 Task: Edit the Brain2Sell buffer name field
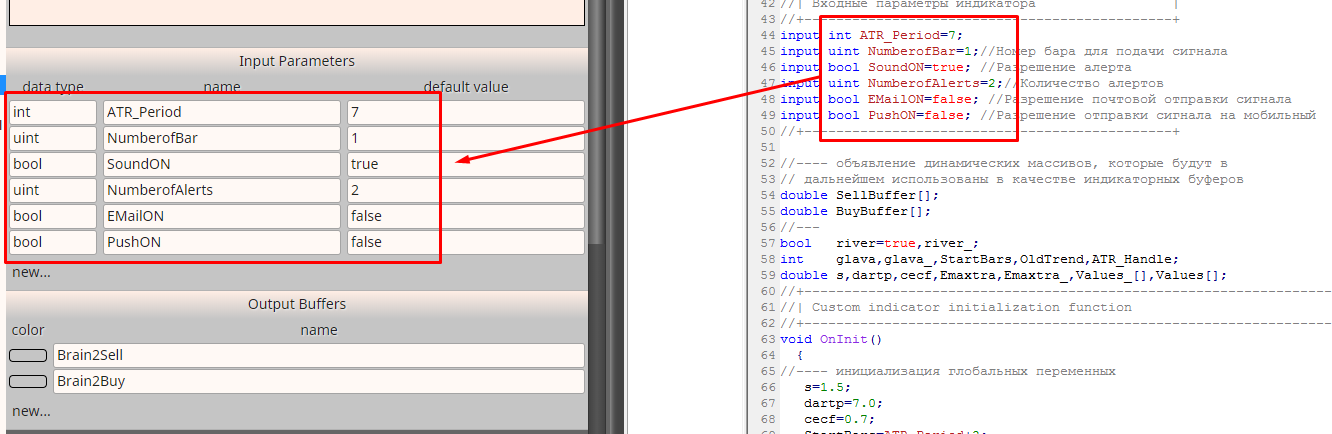point(318,355)
